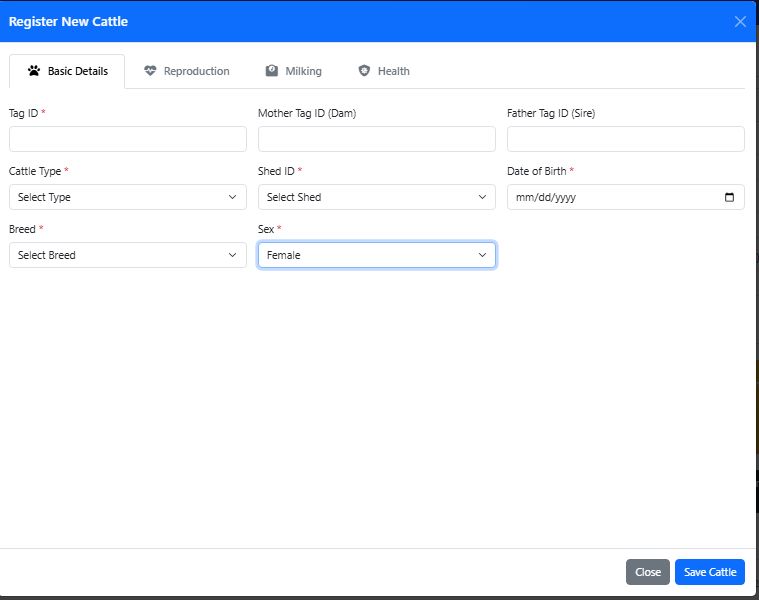The image size is (759, 600).
Task: Click the Date of Birth field
Action: 610,197
